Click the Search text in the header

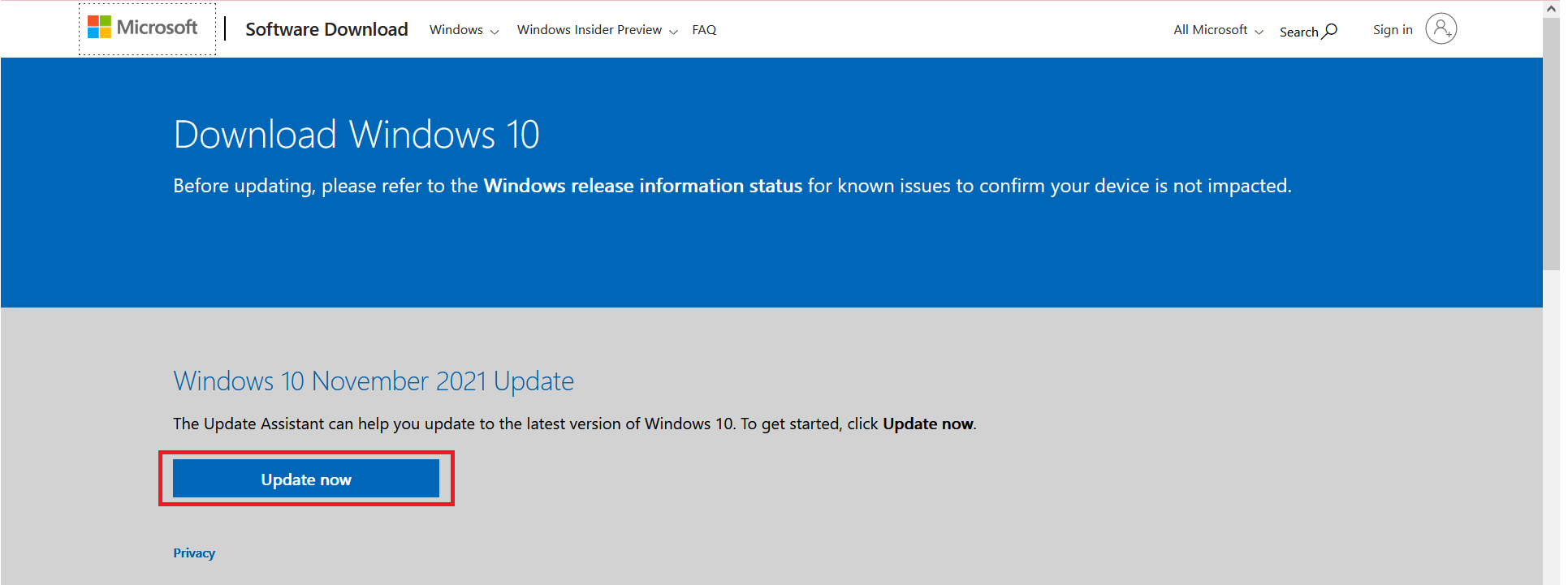pos(1298,32)
